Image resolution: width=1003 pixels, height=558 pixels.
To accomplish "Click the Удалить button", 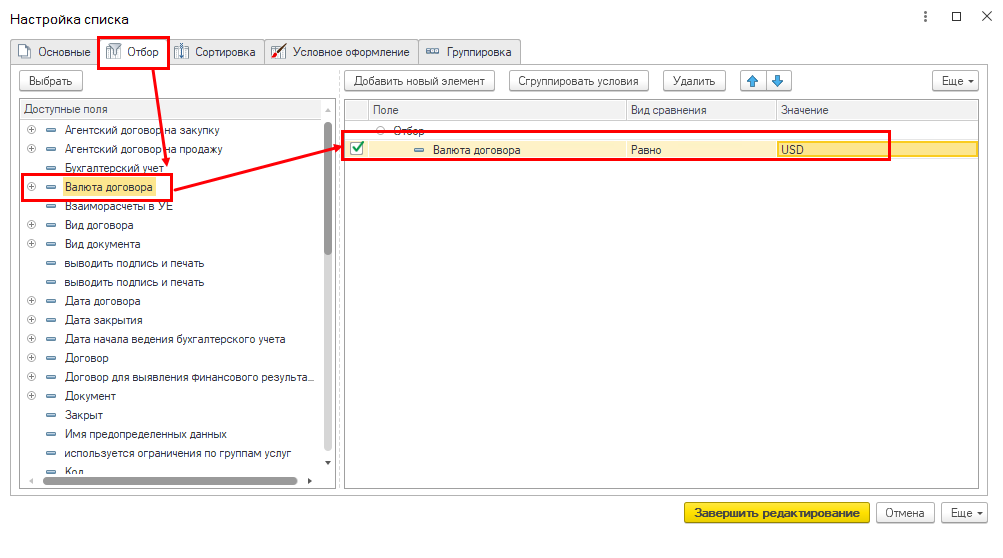I will tap(694, 81).
